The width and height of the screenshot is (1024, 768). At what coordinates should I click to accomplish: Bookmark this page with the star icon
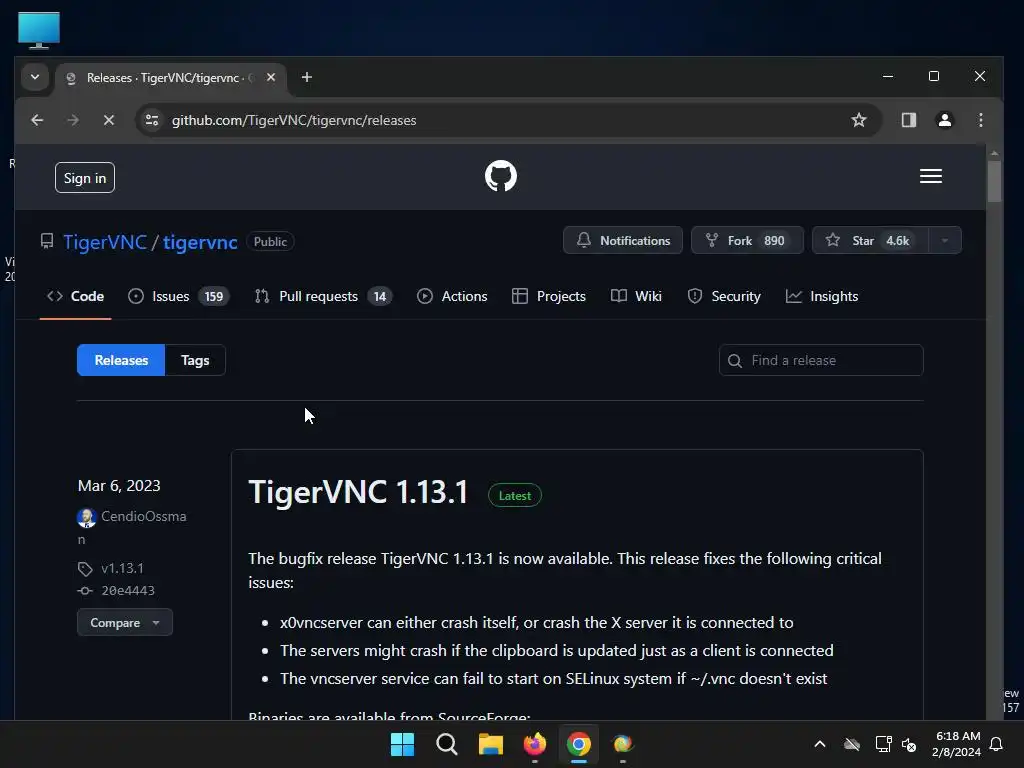[859, 120]
